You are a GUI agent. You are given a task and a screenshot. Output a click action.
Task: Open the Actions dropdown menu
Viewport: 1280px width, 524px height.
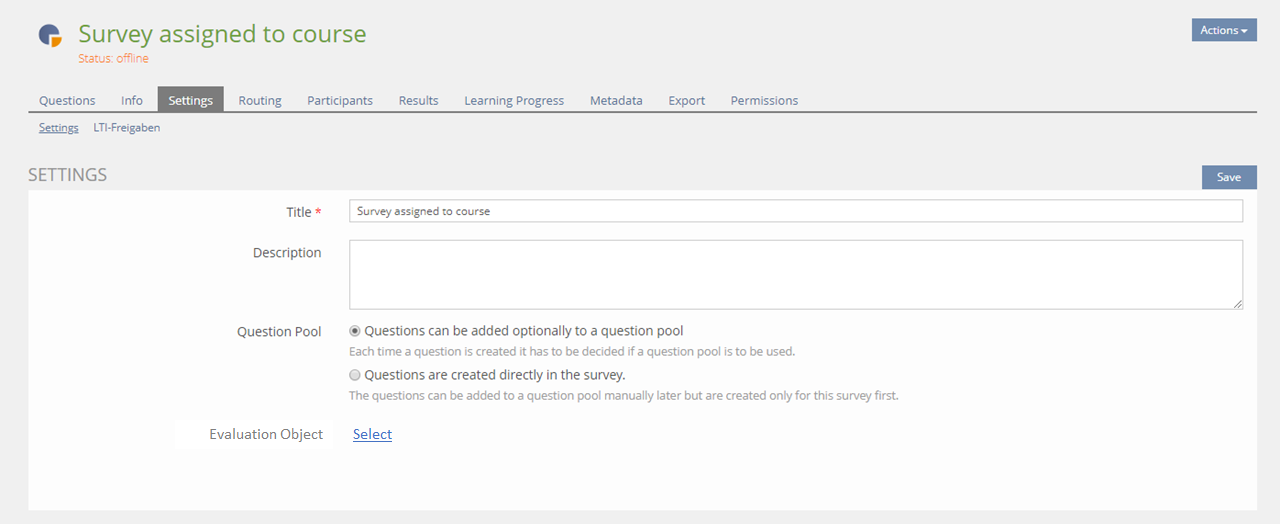1223,30
